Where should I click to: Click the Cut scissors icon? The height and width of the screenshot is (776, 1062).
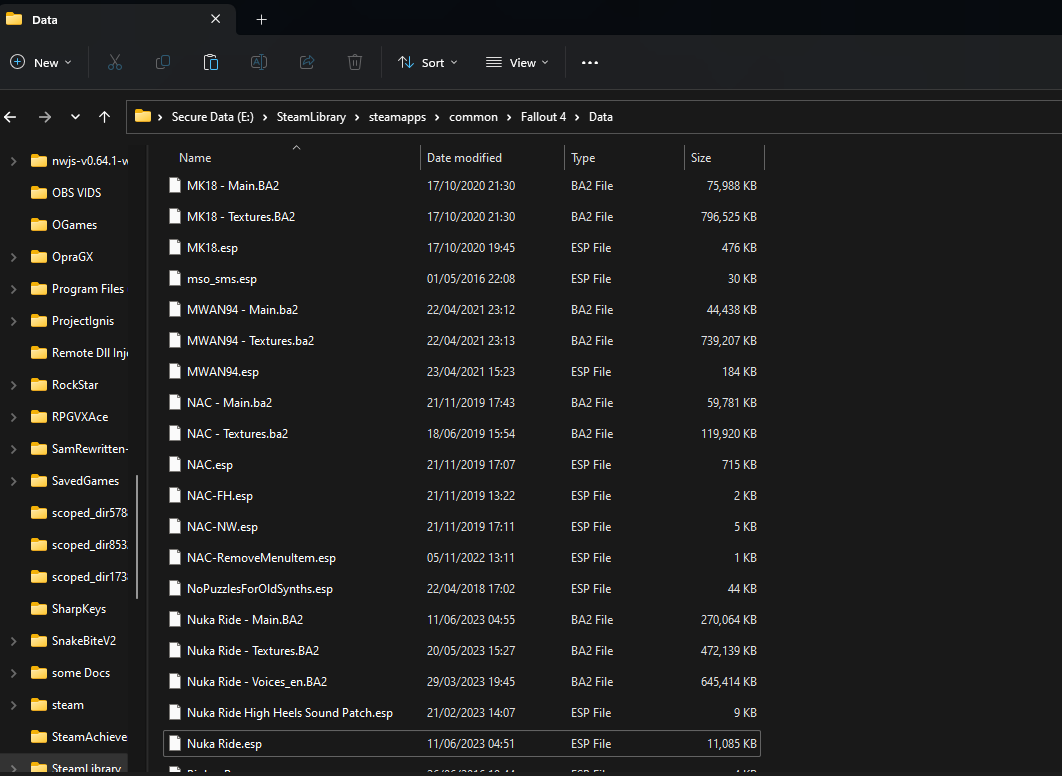[x=114, y=62]
